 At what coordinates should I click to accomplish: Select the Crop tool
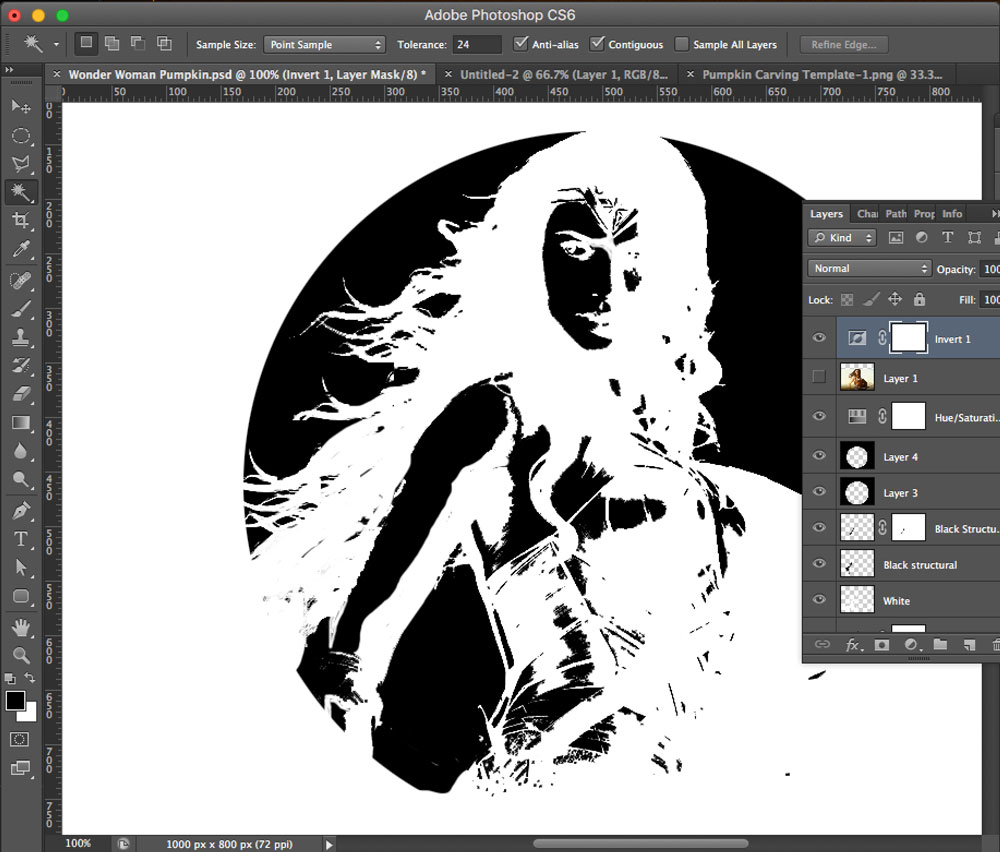click(20, 221)
